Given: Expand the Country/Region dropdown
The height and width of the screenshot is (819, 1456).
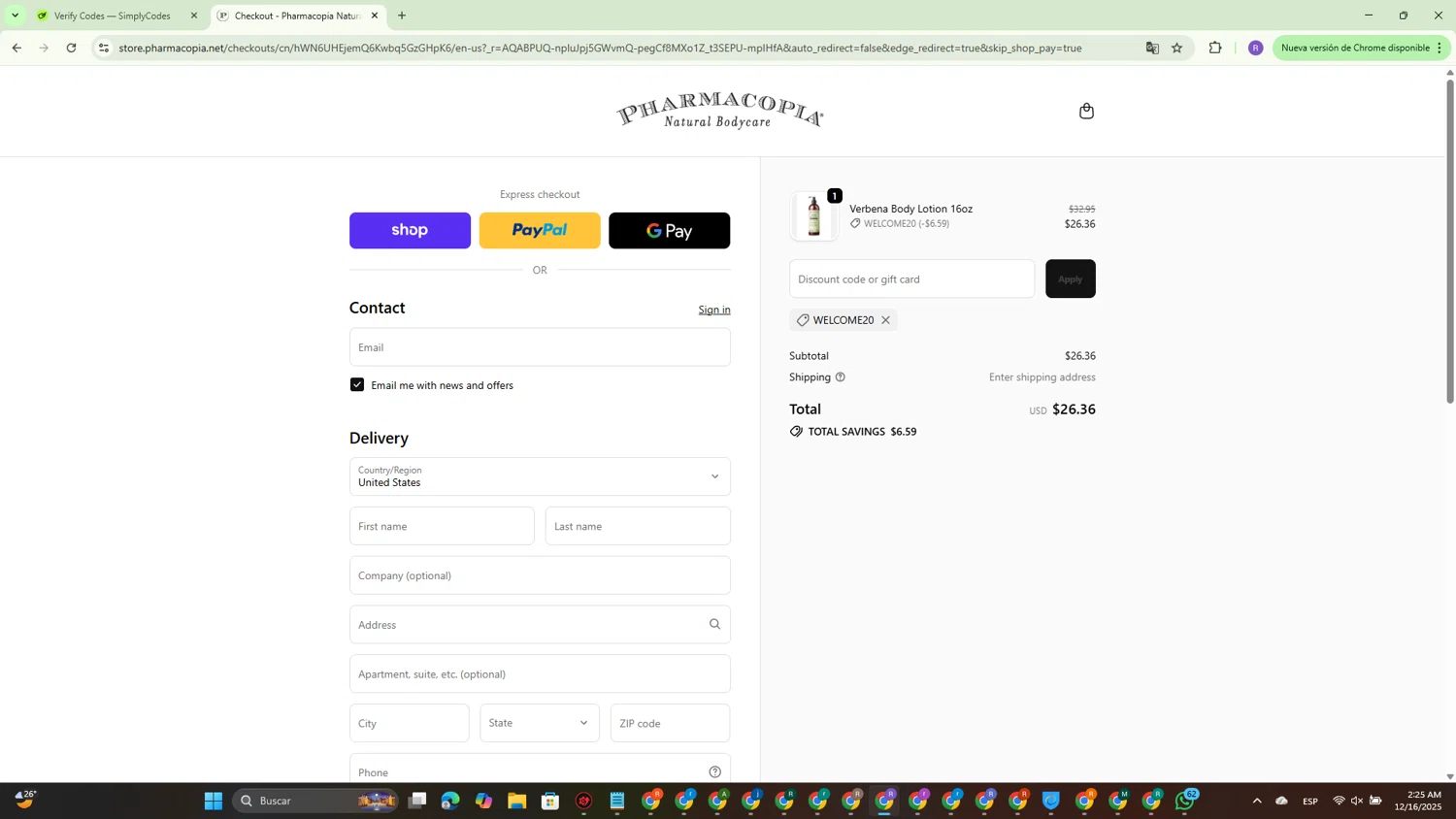Looking at the screenshot, I should click(x=540, y=476).
